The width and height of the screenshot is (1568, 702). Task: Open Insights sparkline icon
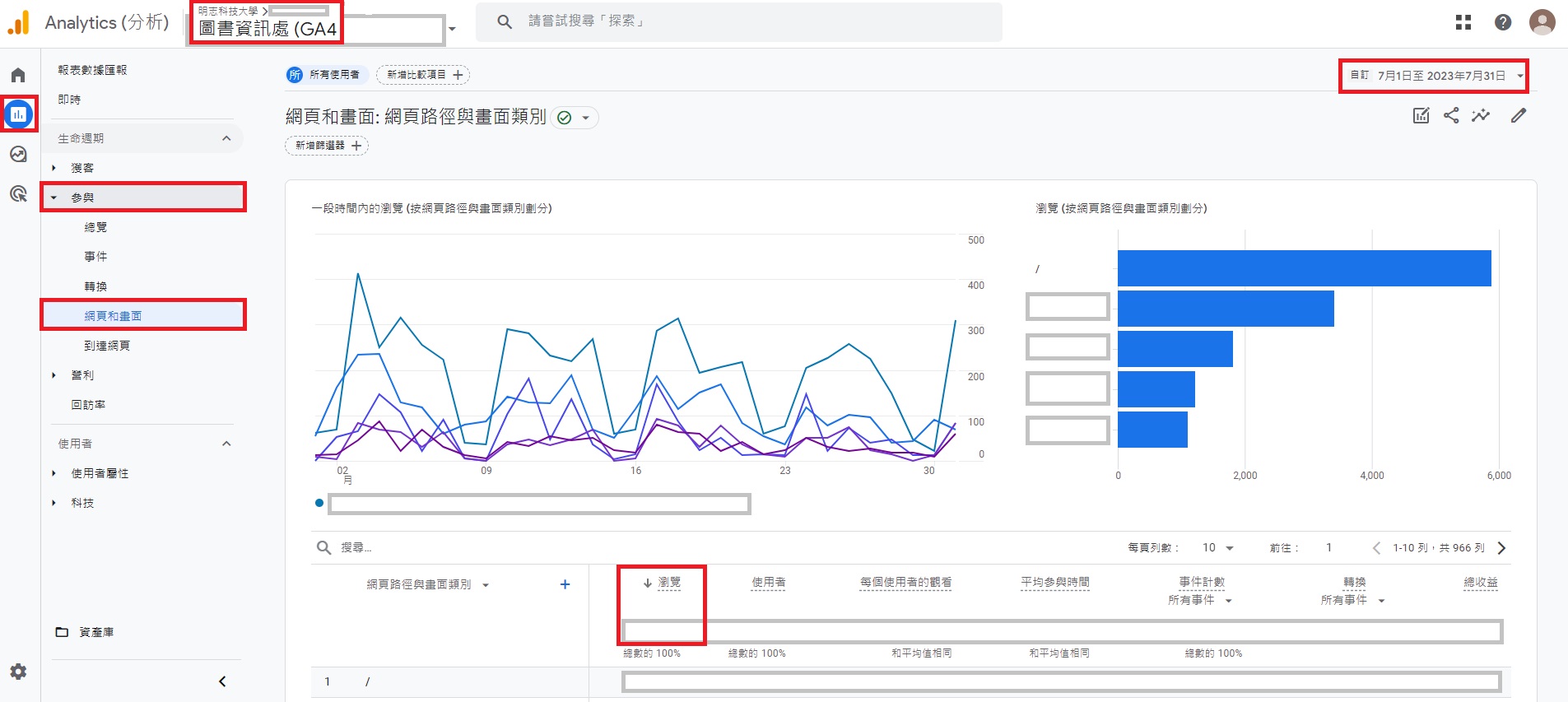click(x=1481, y=116)
